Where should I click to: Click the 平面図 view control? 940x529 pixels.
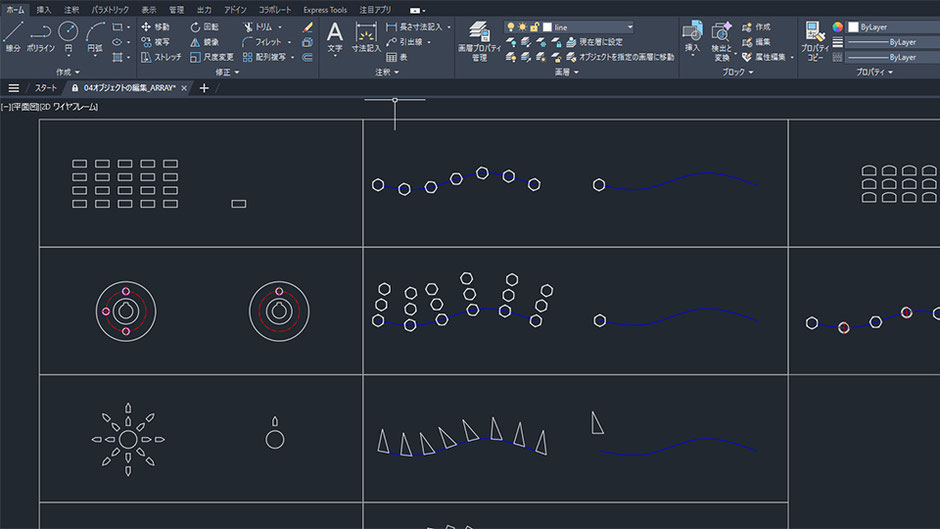point(24,107)
